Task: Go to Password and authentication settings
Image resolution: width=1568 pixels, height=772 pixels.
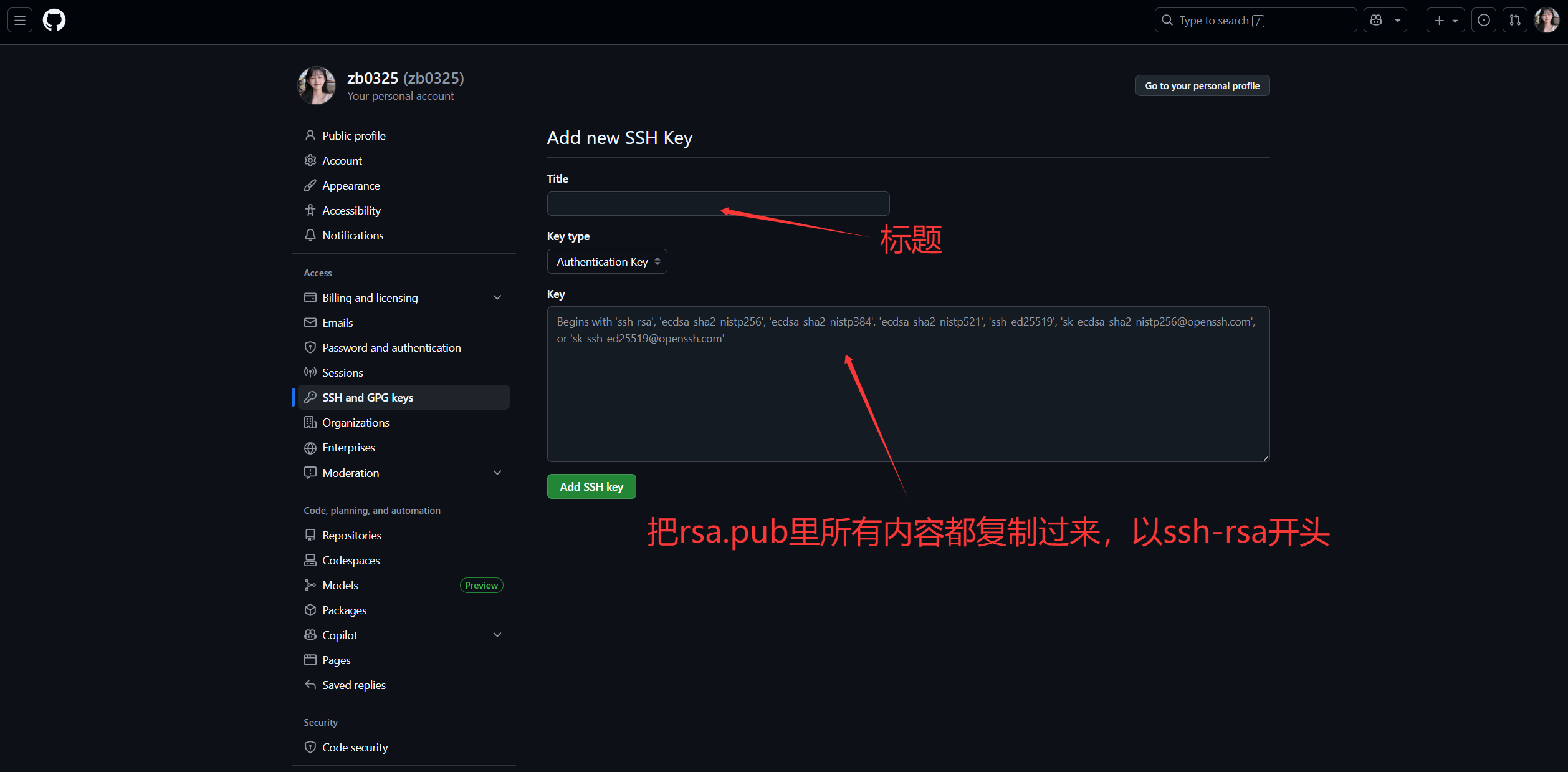Action: 391,347
